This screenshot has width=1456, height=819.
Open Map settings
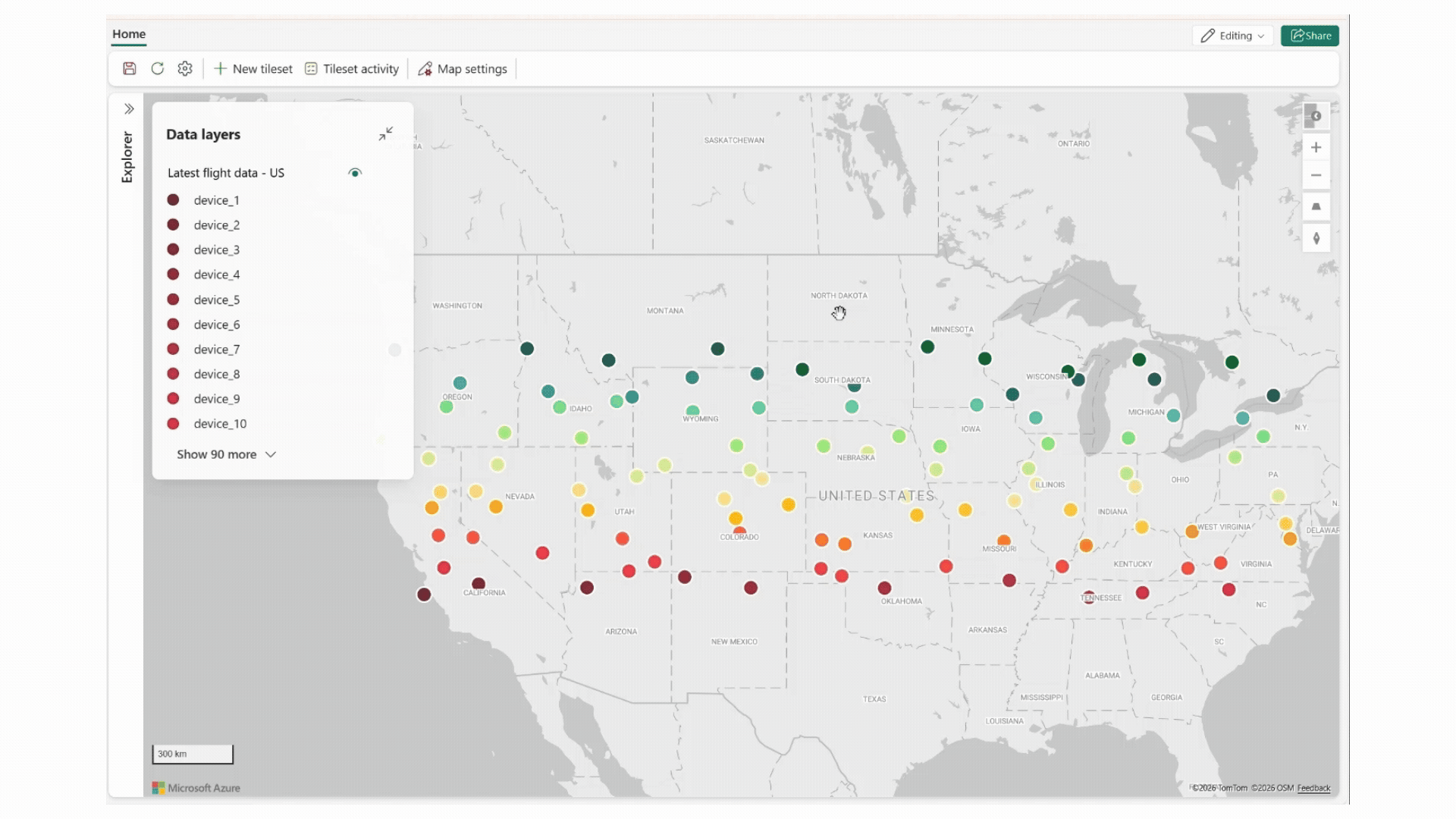(x=463, y=68)
